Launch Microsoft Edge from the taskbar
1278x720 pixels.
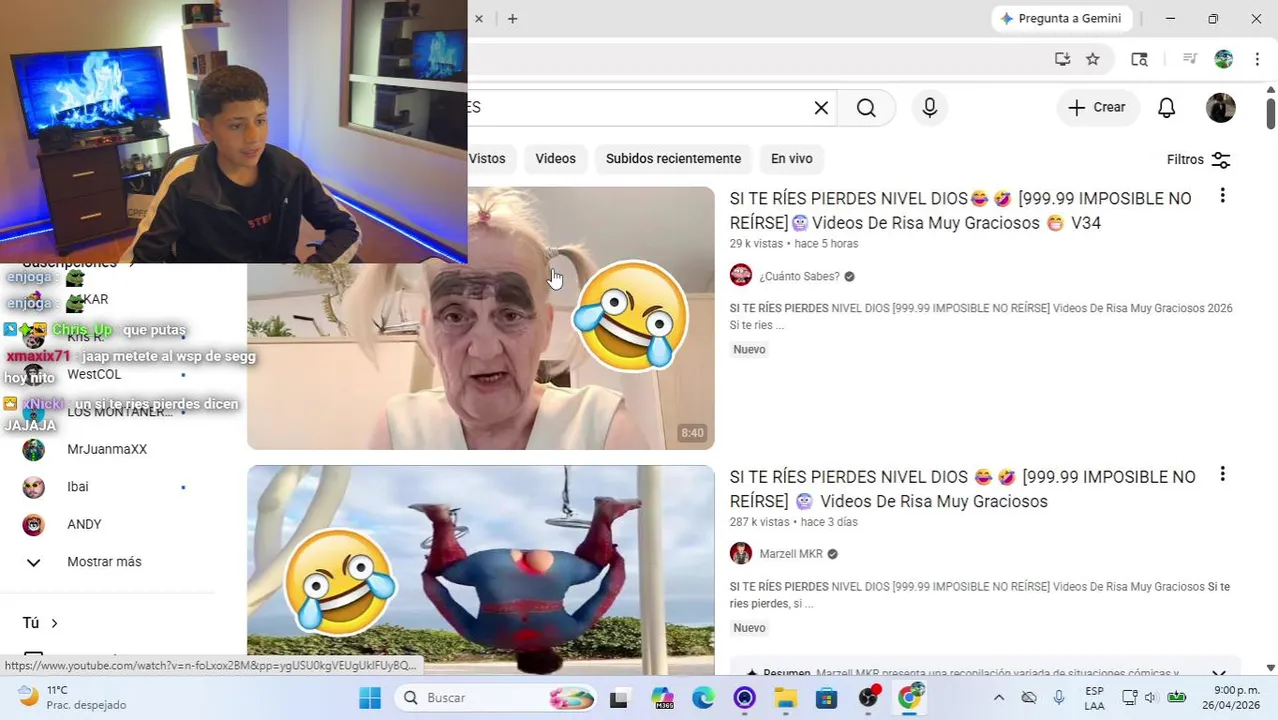(x=703, y=698)
